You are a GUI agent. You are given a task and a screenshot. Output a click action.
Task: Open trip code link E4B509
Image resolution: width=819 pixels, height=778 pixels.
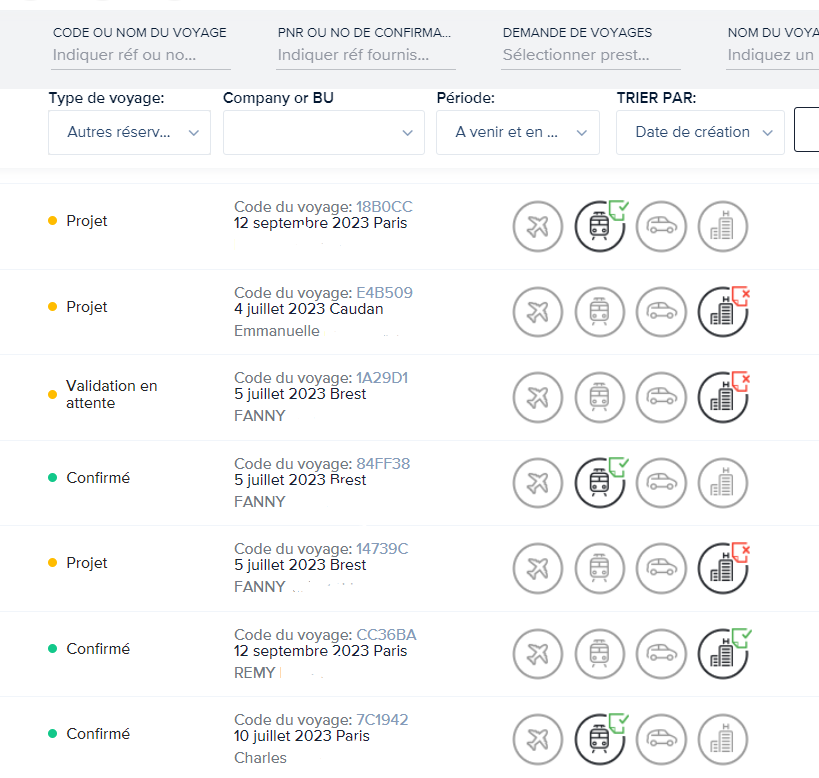click(x=384, y=293)
